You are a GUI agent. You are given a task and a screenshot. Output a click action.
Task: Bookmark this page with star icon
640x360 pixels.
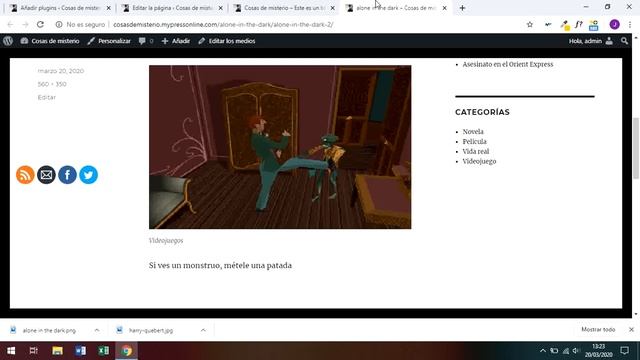530,24
